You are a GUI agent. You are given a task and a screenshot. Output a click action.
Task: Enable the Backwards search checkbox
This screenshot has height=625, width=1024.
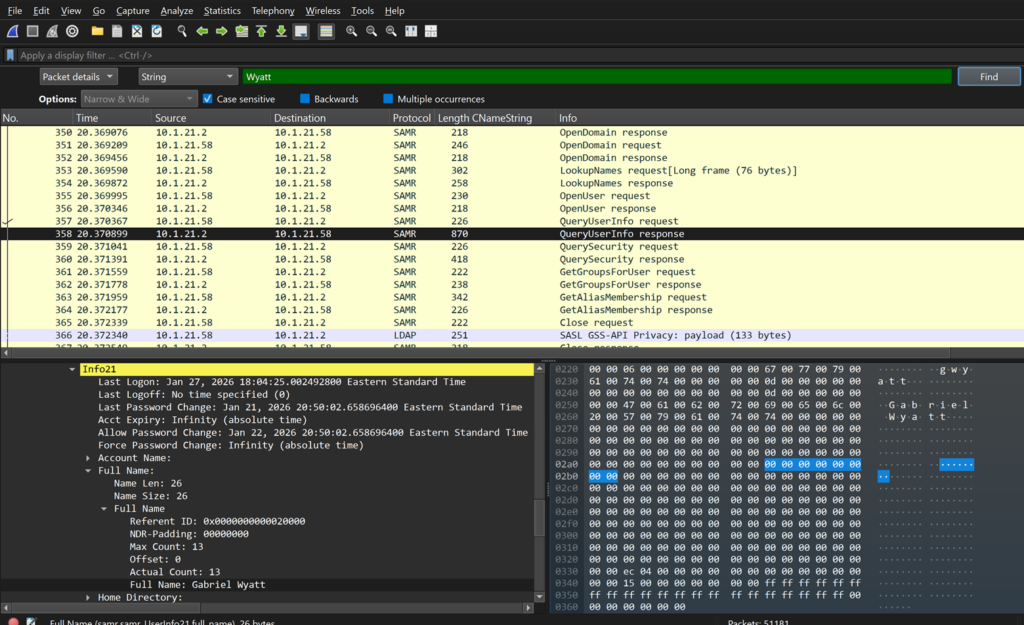point(306,99)
